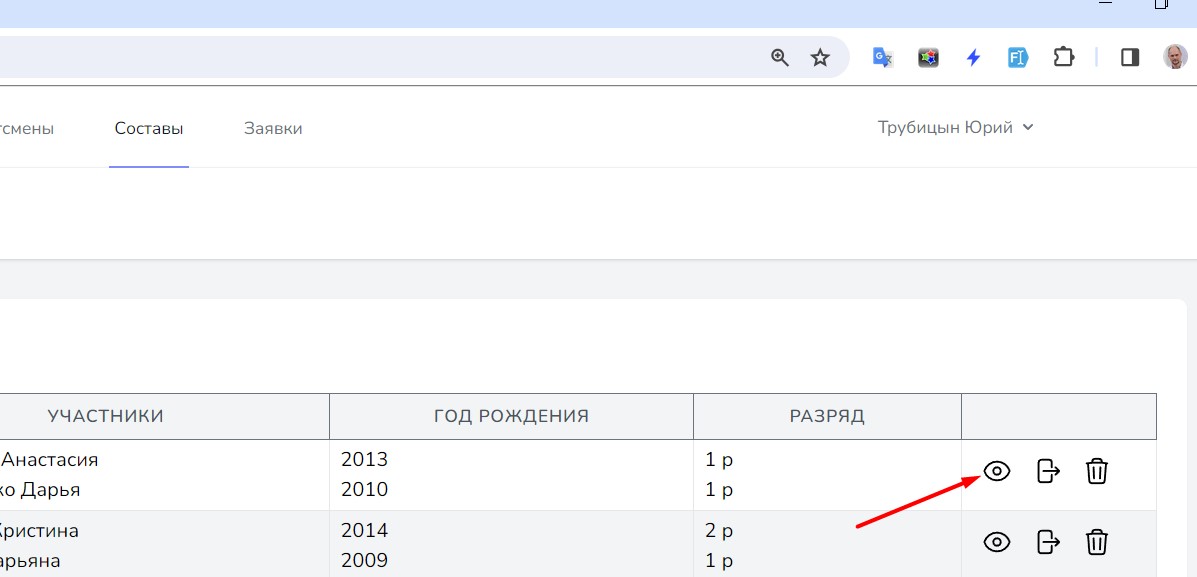Go to the Заявки tab
The width and height of the screenshot is (1197, 577).
273,128
